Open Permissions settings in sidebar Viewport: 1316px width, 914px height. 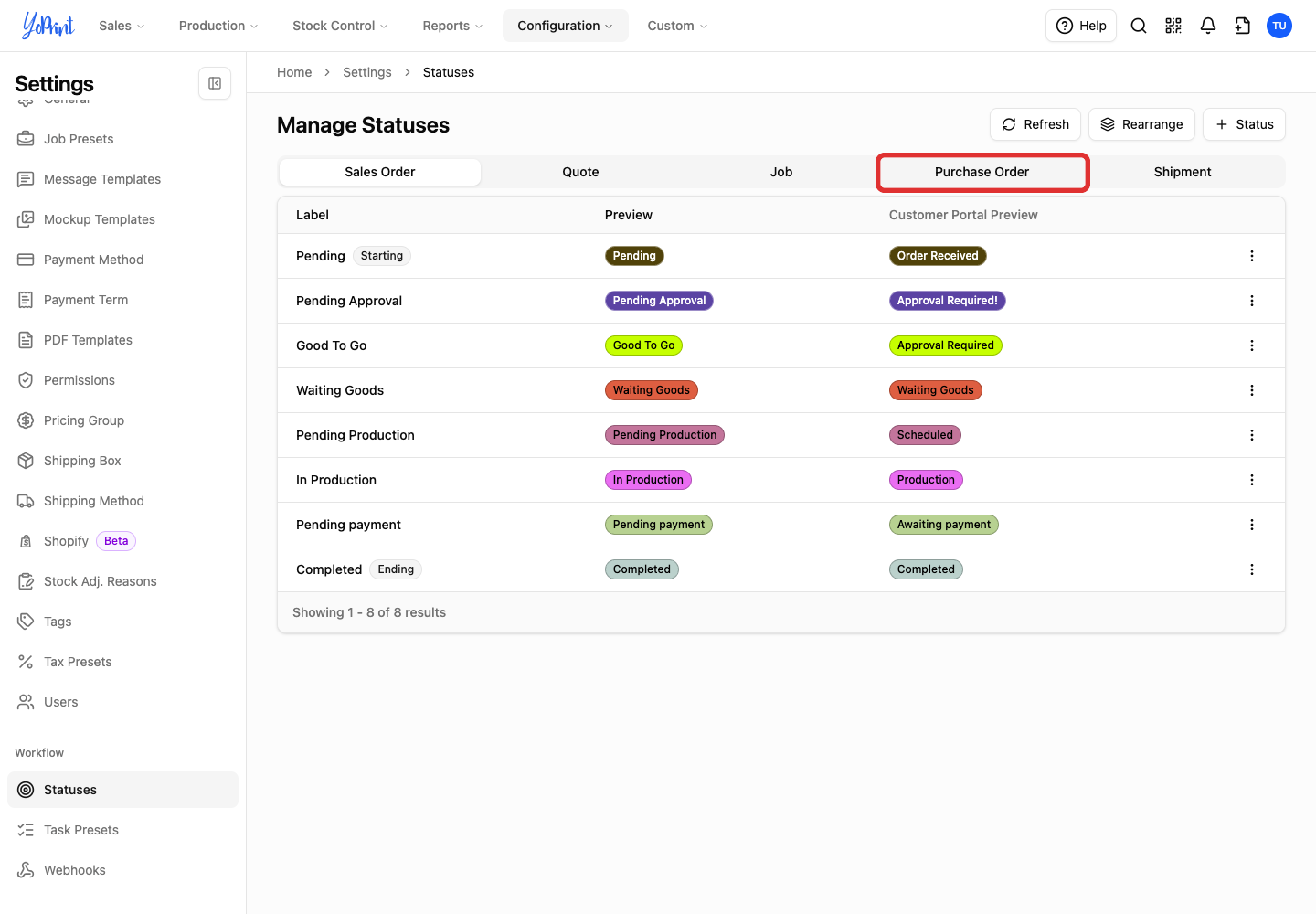click(x=122, y=380)
